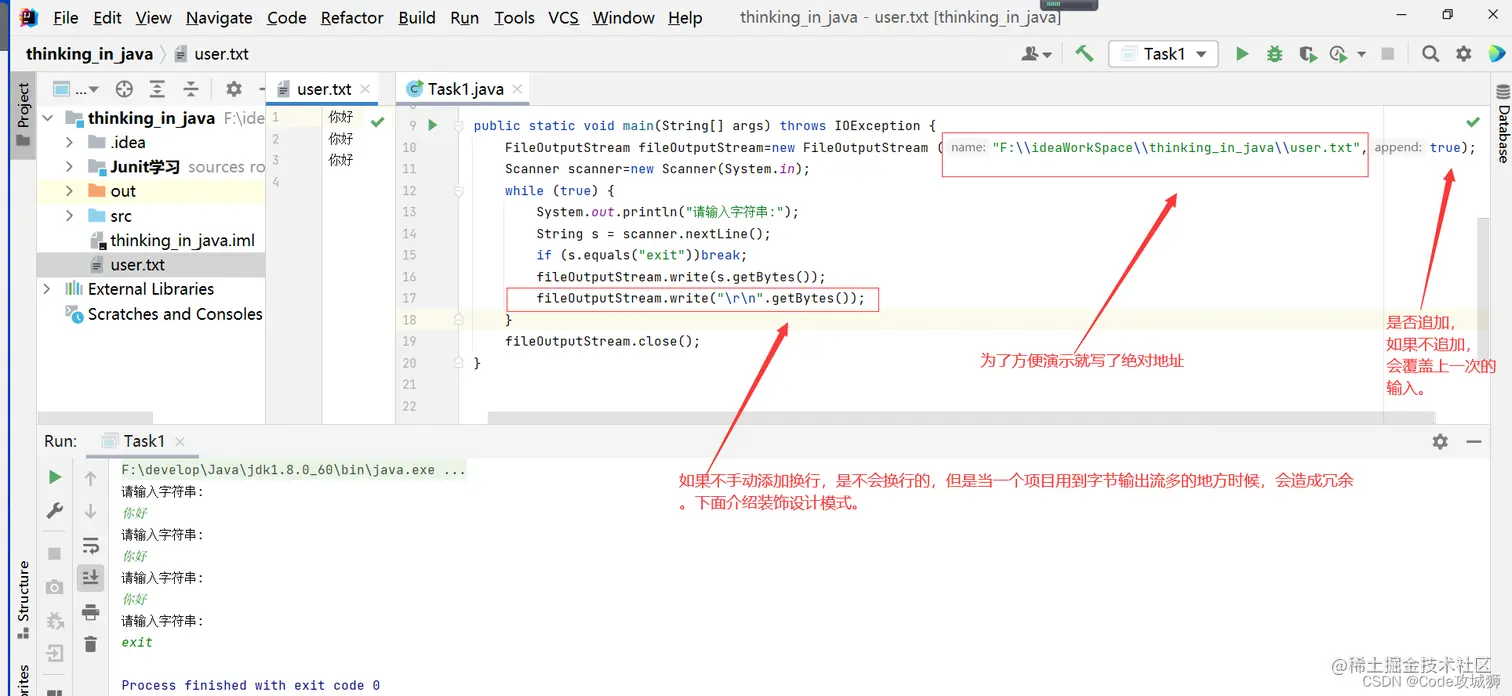1512x696 pixels.
Task: Open the dropdown arrow next to the profiler icon
Action: [1361, 55]
